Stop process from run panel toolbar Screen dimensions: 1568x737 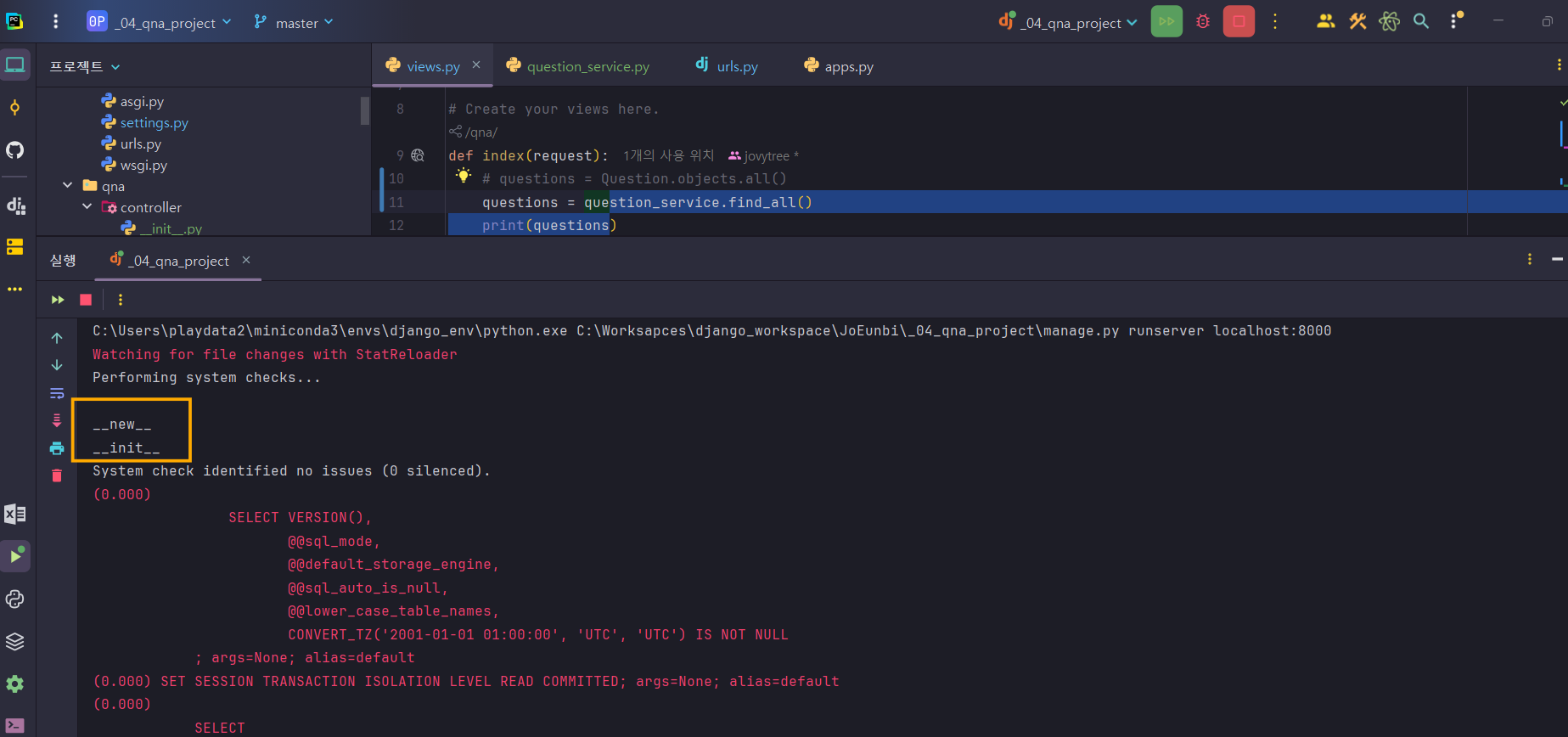click(x=86, y=300)
